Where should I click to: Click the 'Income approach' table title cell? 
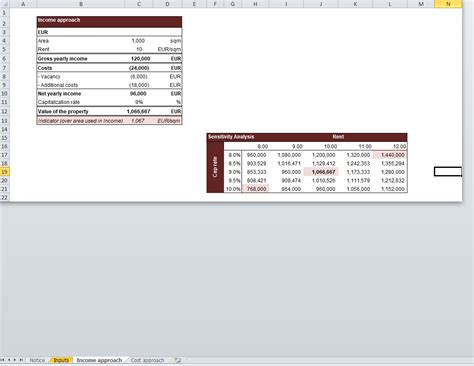109,22
